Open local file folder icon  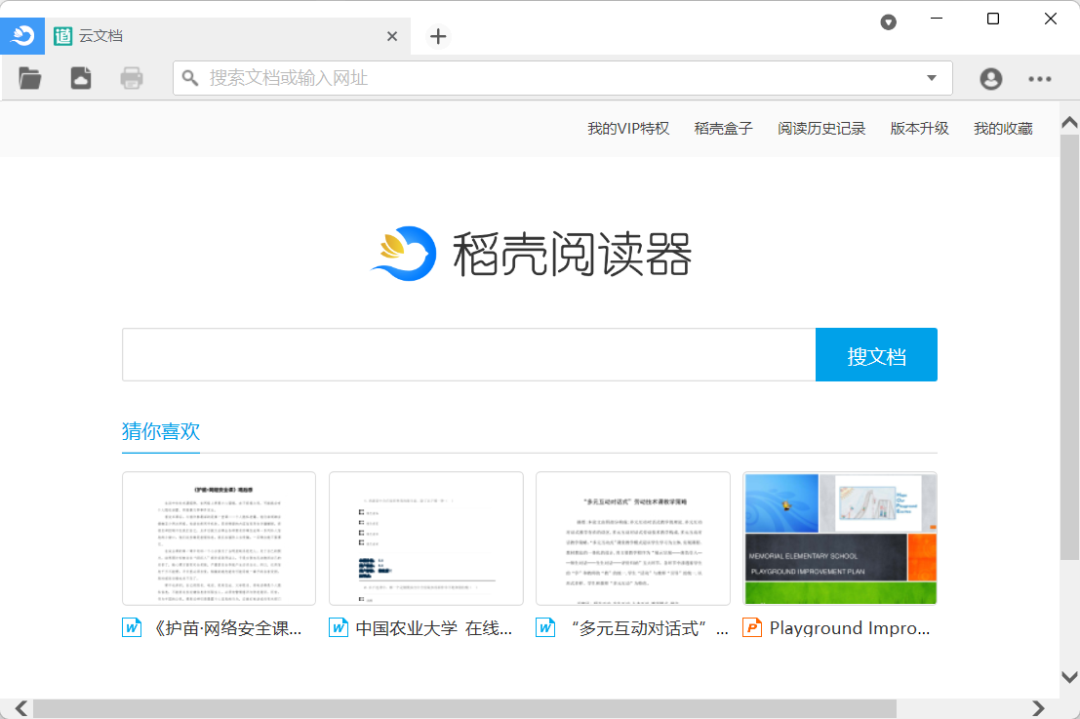click(x=30, y=78)
